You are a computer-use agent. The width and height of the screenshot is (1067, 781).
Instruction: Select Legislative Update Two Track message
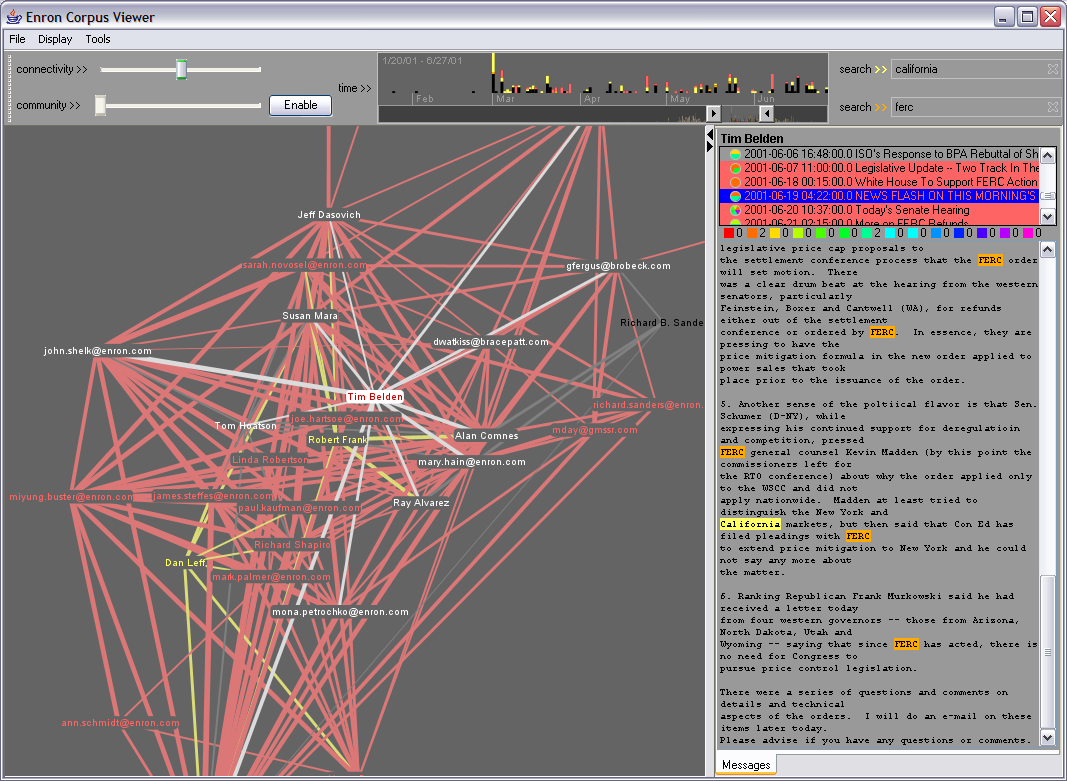[881, 168]
